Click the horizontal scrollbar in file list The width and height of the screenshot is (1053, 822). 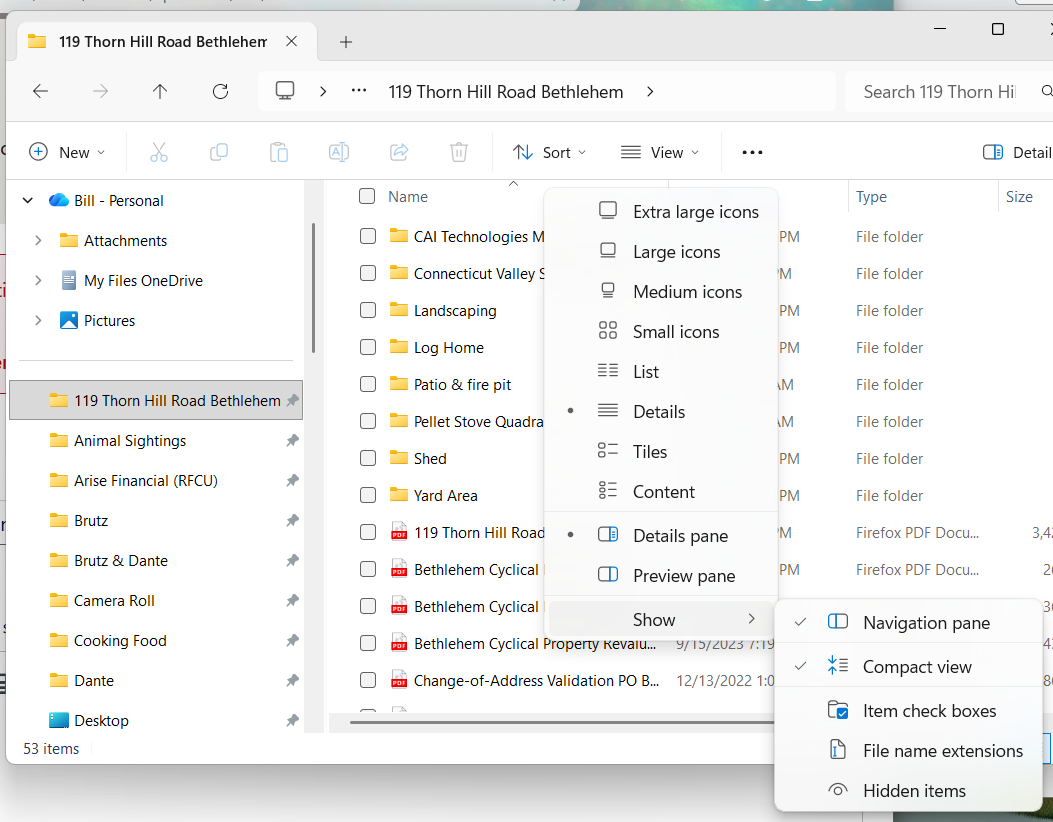click(562, 723)
